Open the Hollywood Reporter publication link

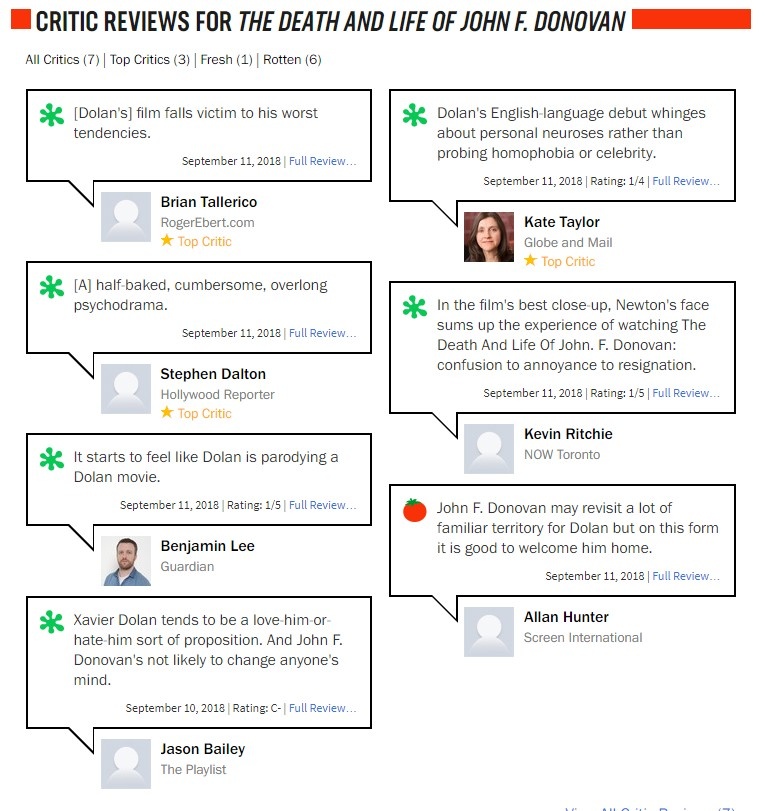click(217, 395)
